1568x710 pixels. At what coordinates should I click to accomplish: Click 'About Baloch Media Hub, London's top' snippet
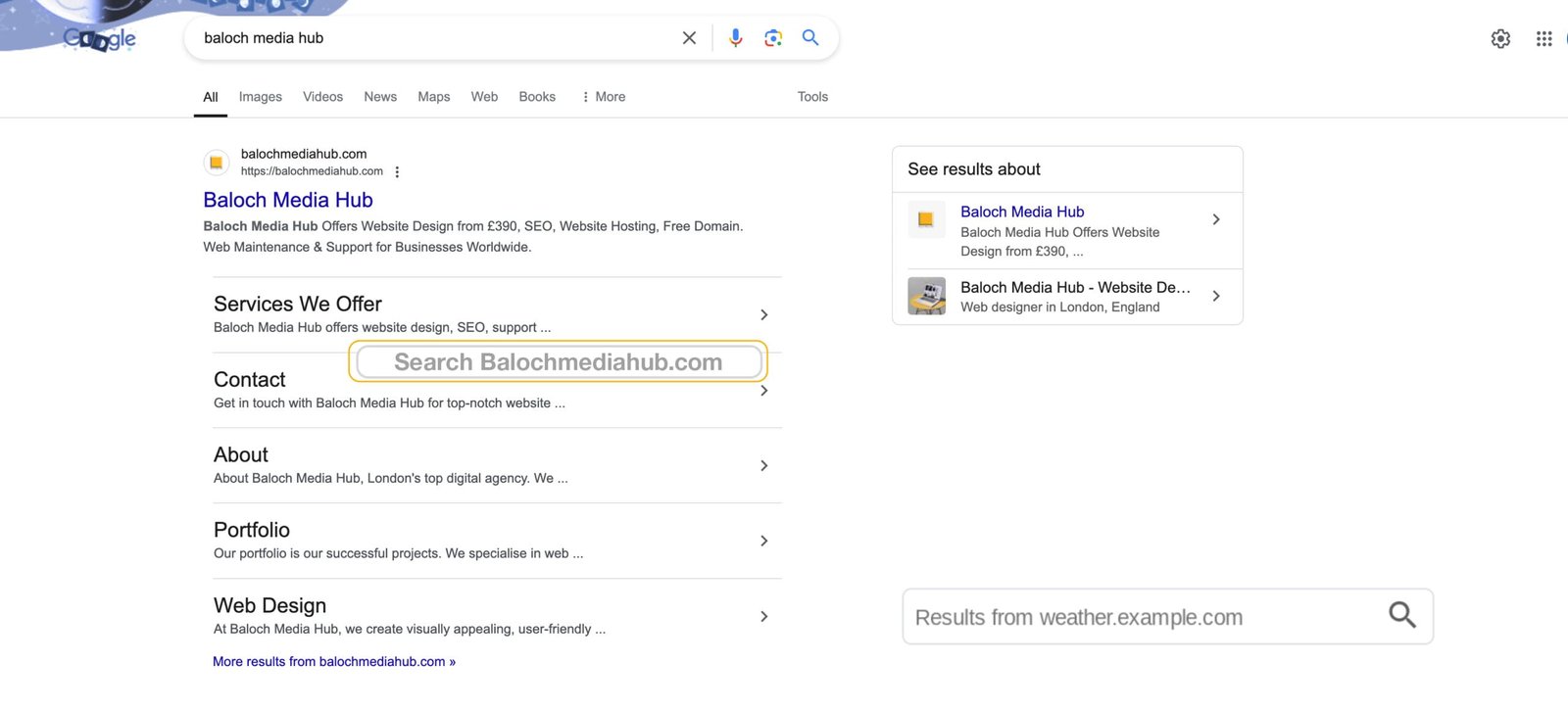click(x=390, y=478)
